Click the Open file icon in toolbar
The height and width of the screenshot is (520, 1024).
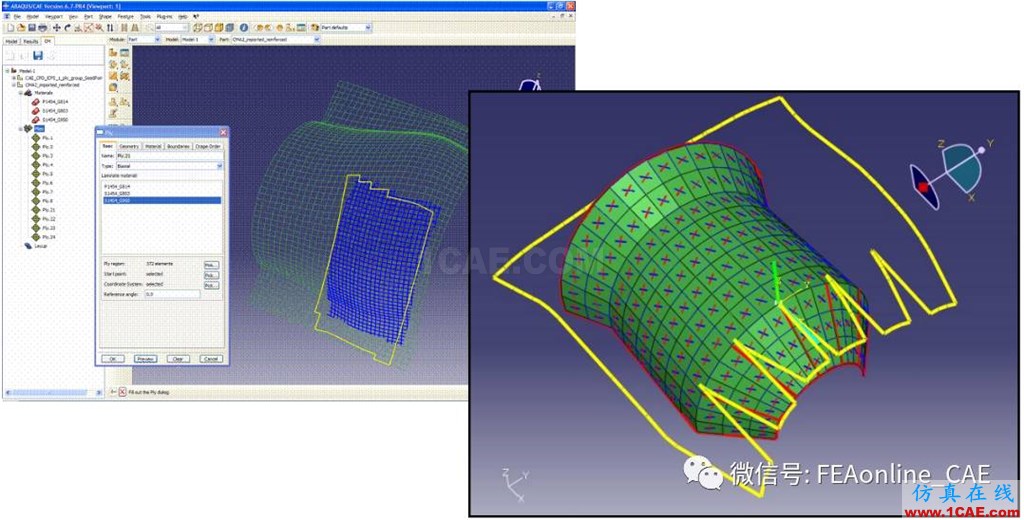pyautogui.click(x=21, y=27)
